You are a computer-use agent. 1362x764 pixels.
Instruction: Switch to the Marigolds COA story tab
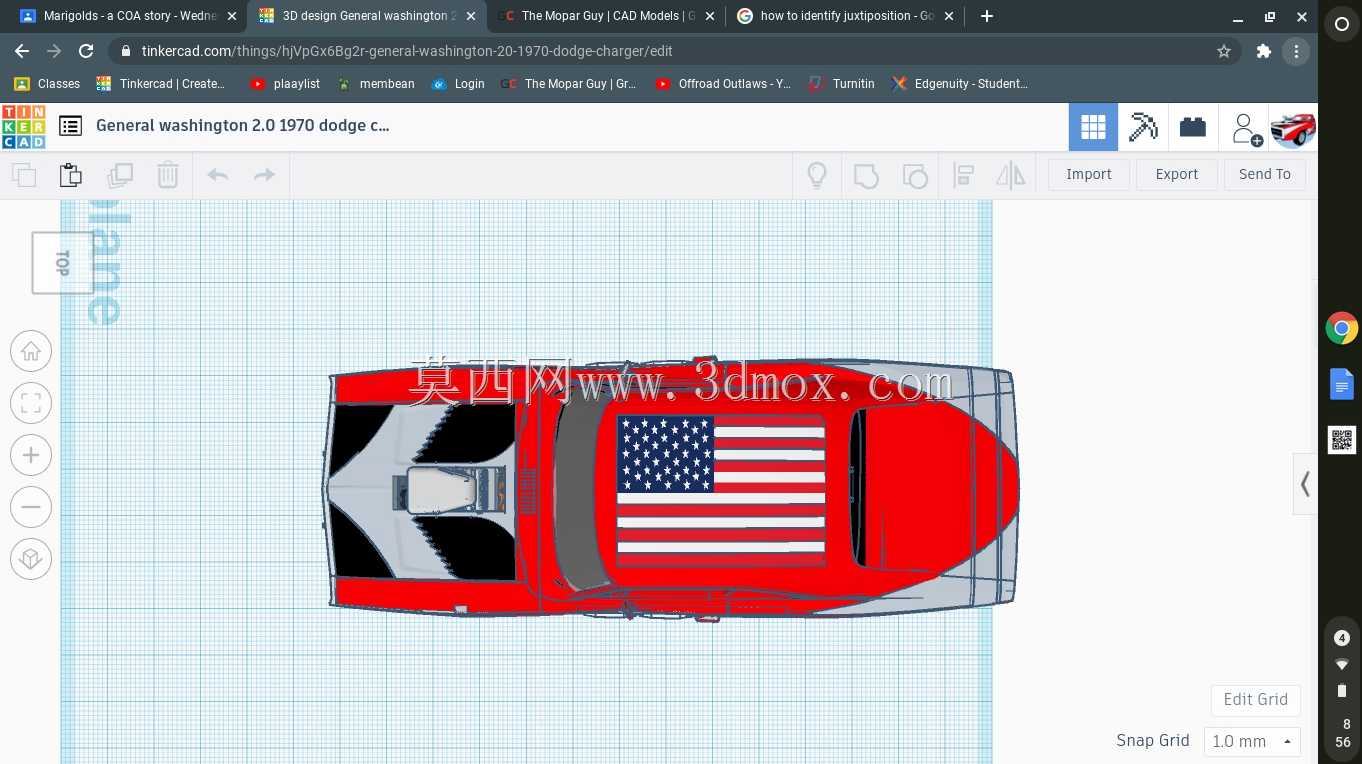(130, 16)
